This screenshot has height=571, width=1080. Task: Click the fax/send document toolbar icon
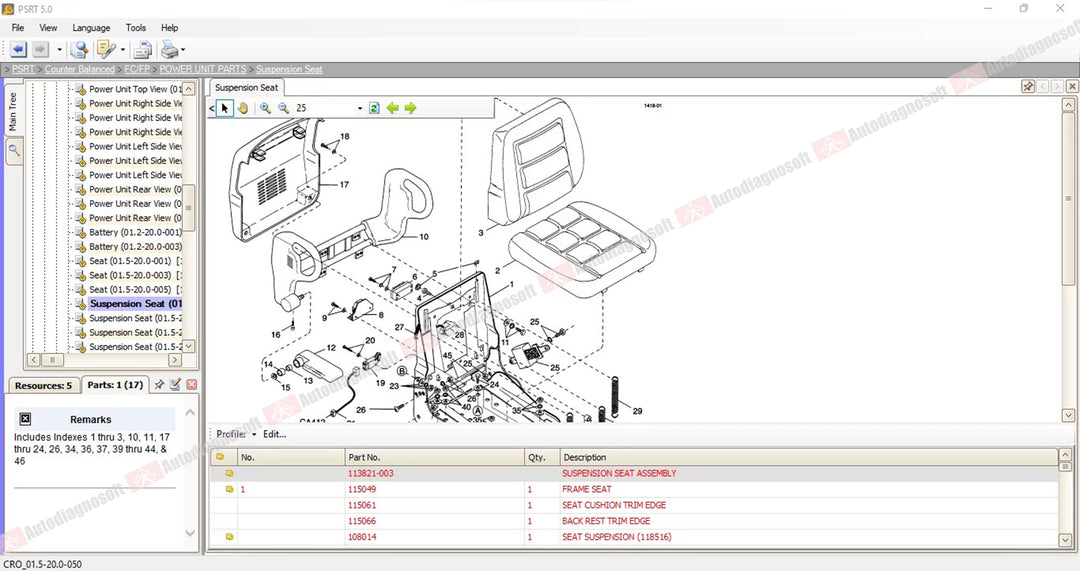143,50
